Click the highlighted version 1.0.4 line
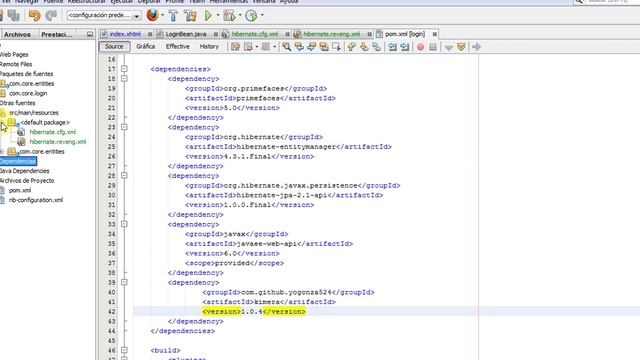Screen dimensions: 640x360 (x=253, y=312)
